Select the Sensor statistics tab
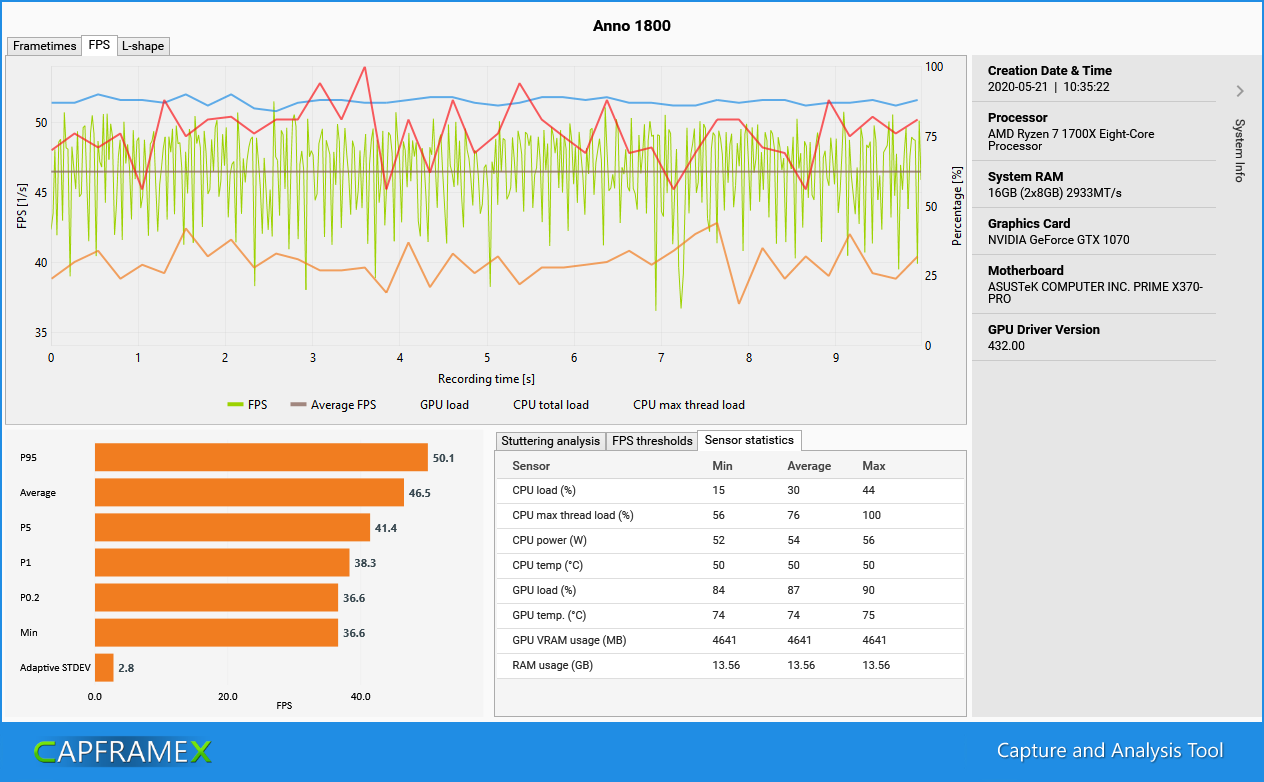The height and width of the screenshot is (782, 1264). click(x=749, y=440)
